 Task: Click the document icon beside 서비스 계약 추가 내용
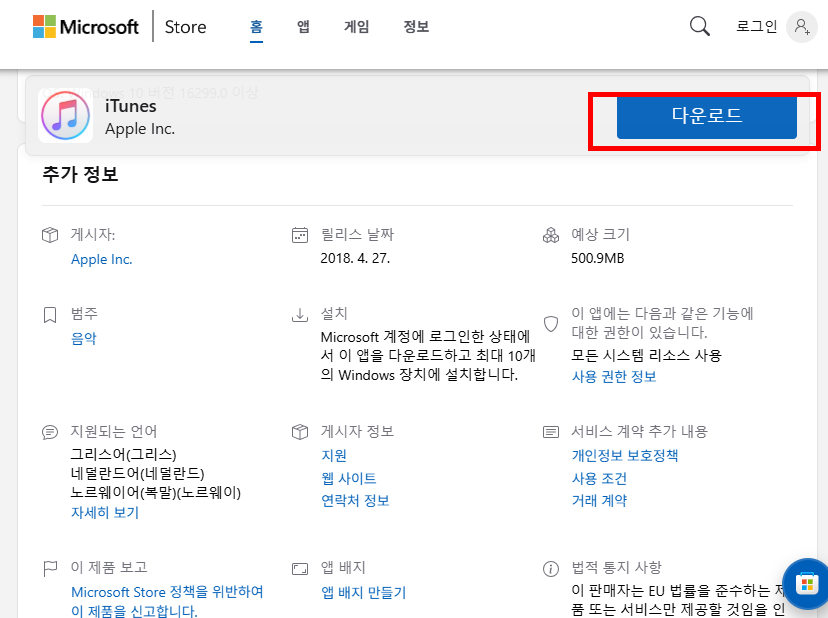click(551, 433)
